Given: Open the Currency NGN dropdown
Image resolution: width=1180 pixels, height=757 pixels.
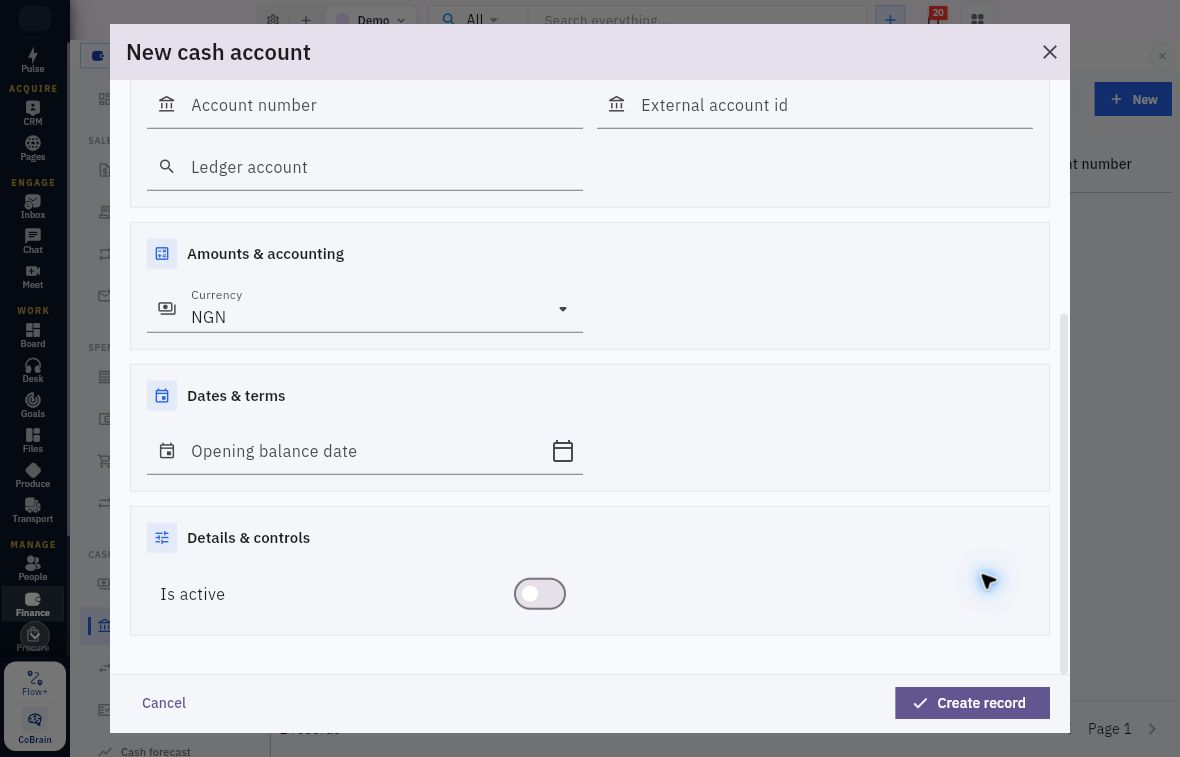Looking at the screenshot, I should pos(364,309).
